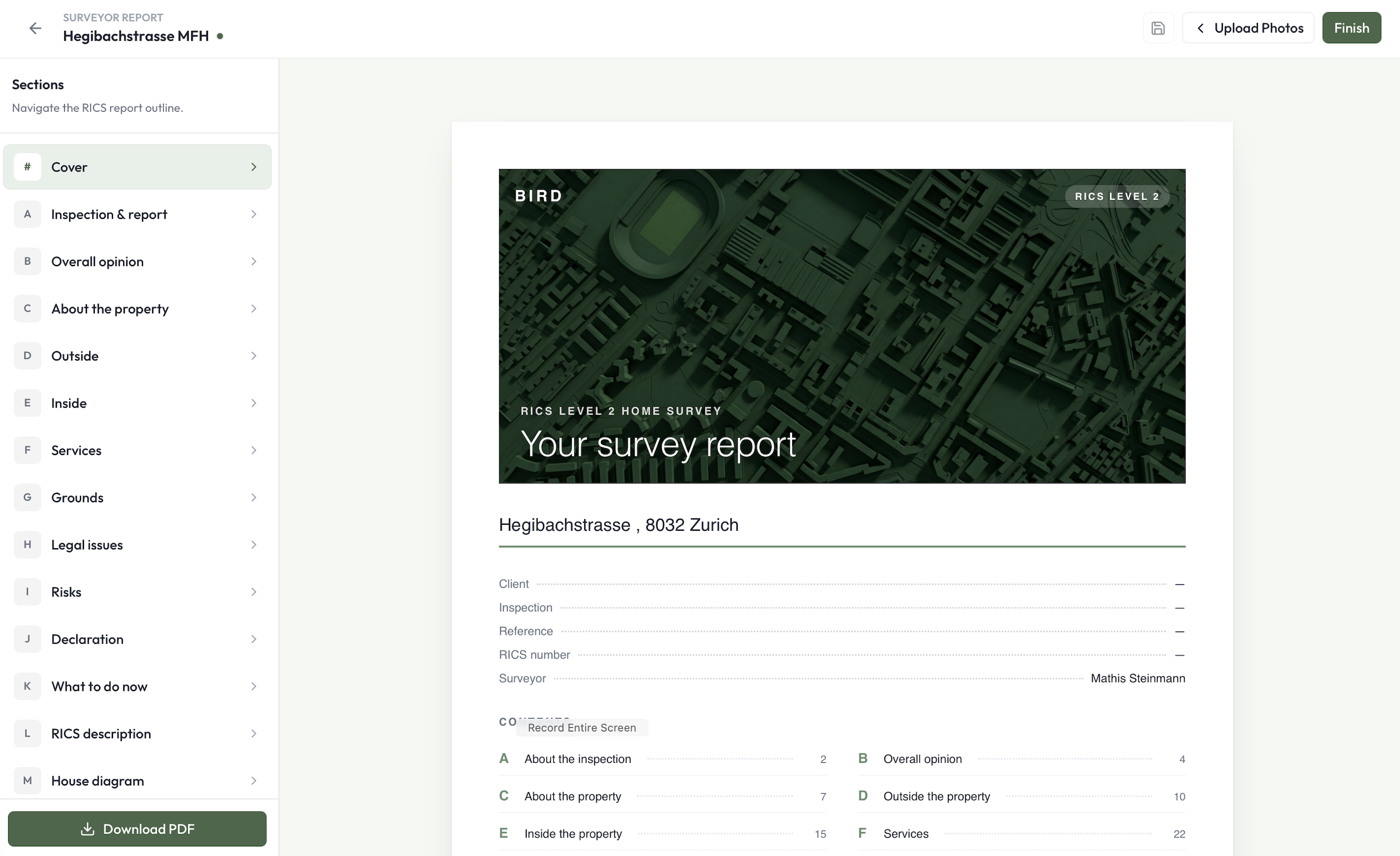
Task: Click the Declaration label in the sidebar
Action: pos(87,639)
